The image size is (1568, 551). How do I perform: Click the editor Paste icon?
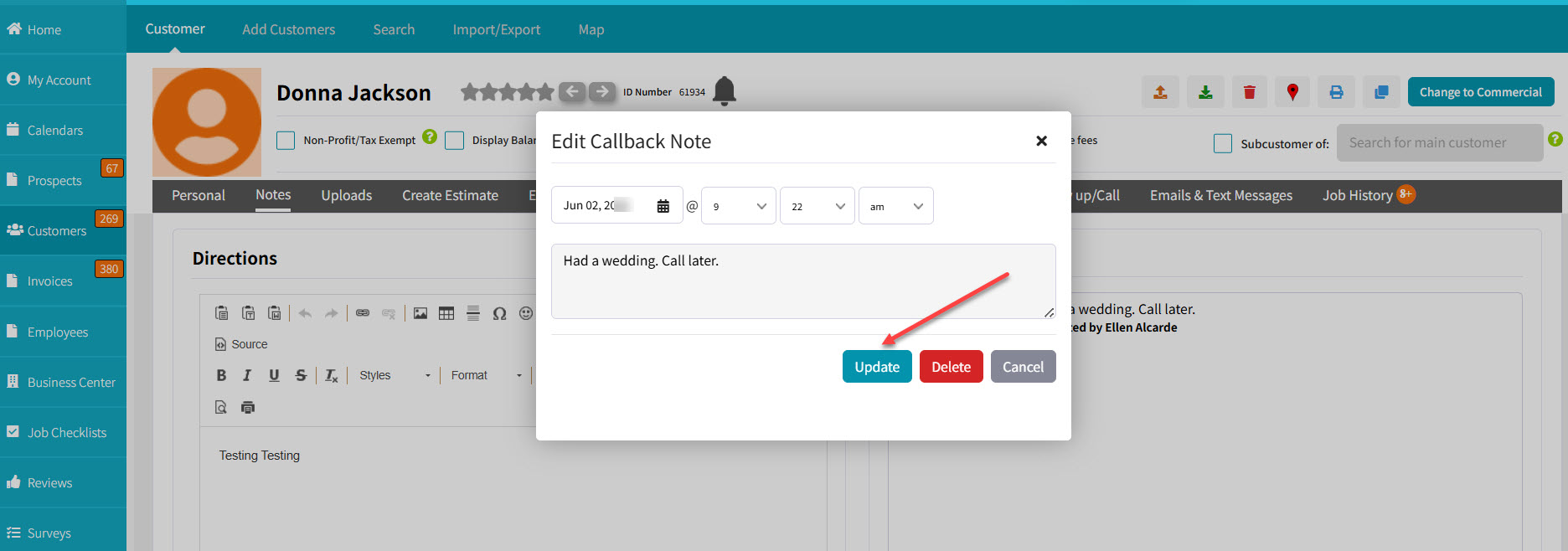coord(221,313)
